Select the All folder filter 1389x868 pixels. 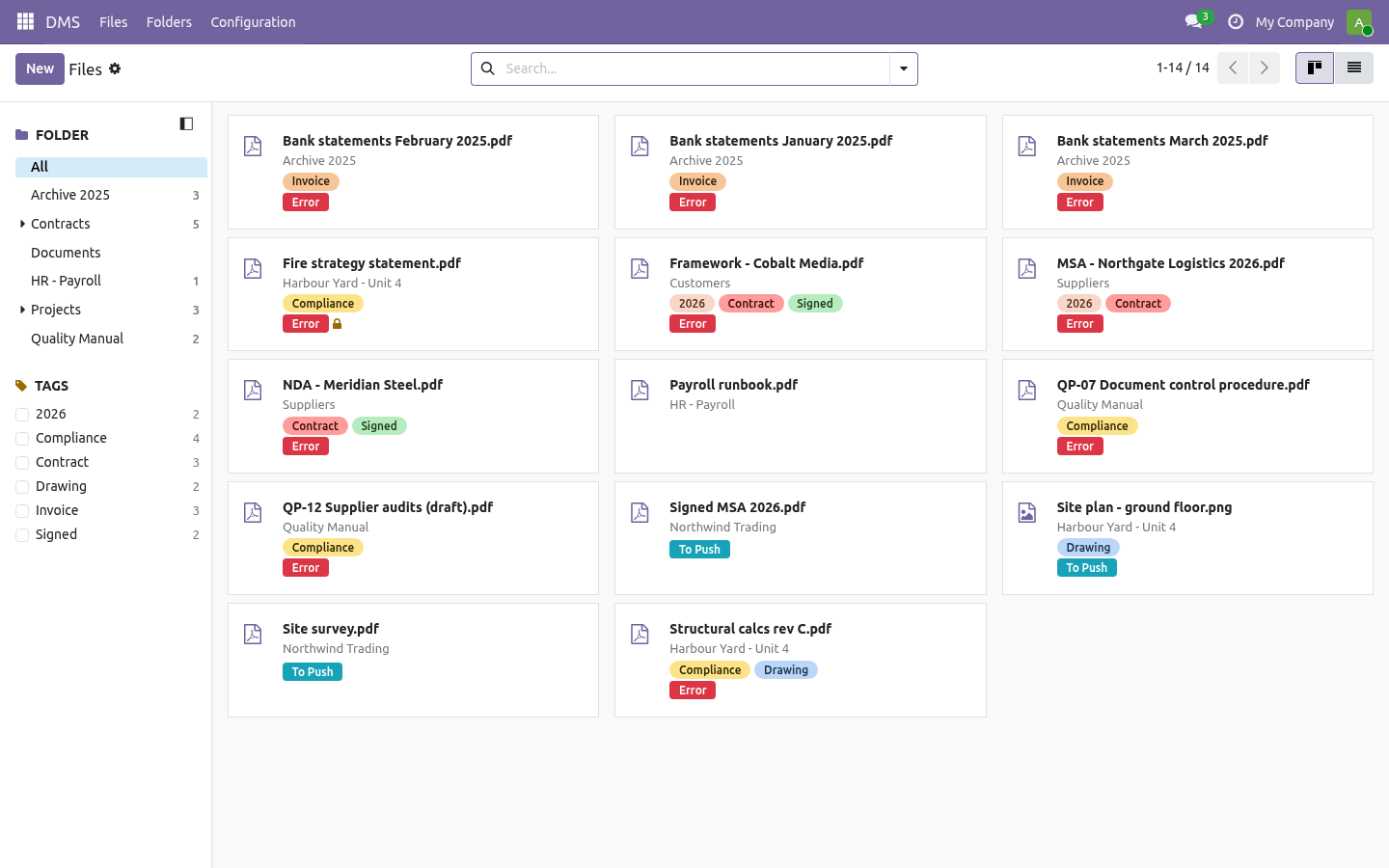pos(111,167)
